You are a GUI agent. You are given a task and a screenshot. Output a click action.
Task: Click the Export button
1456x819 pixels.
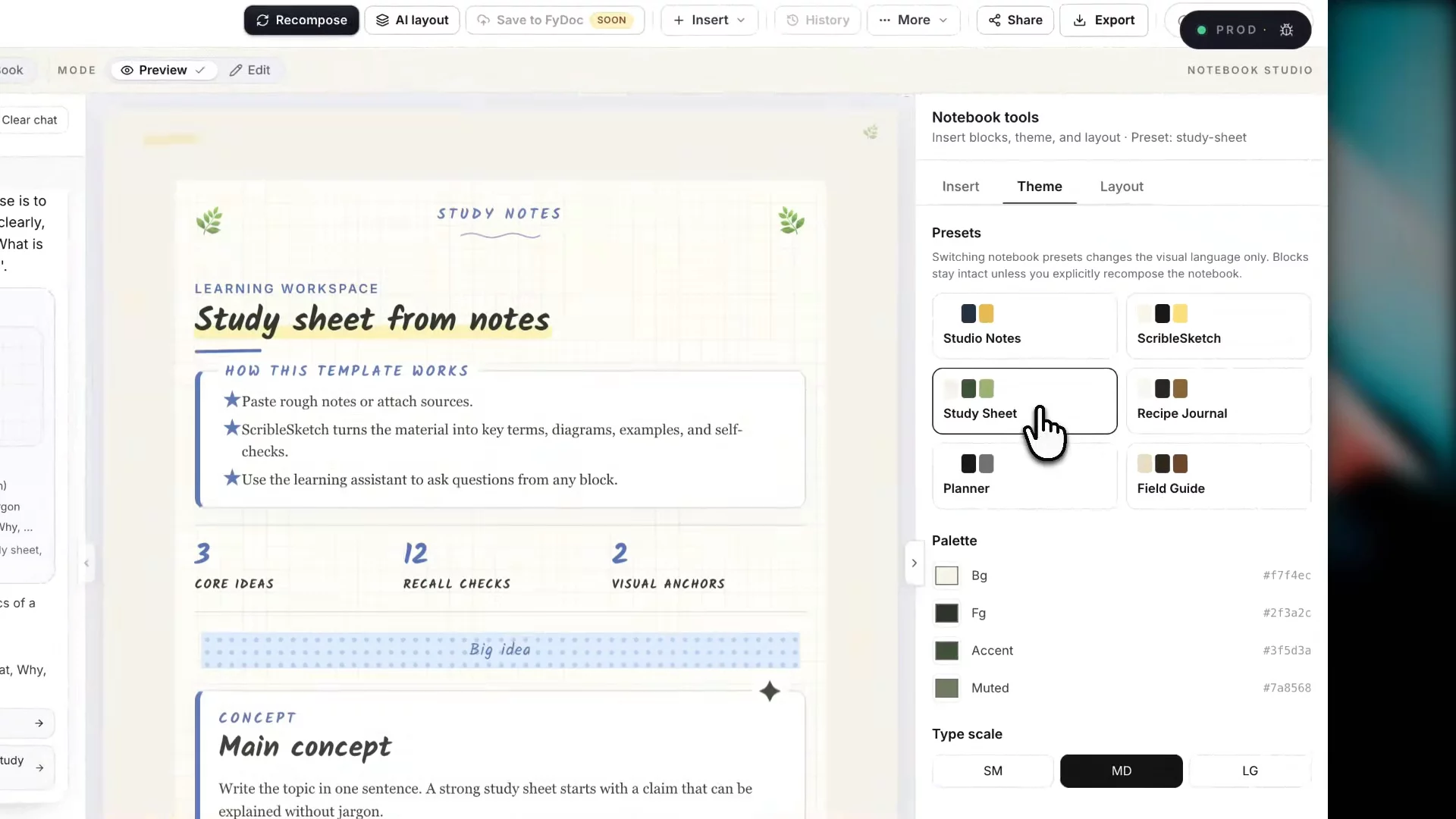pyautogui.click(x=1103, y=20)
